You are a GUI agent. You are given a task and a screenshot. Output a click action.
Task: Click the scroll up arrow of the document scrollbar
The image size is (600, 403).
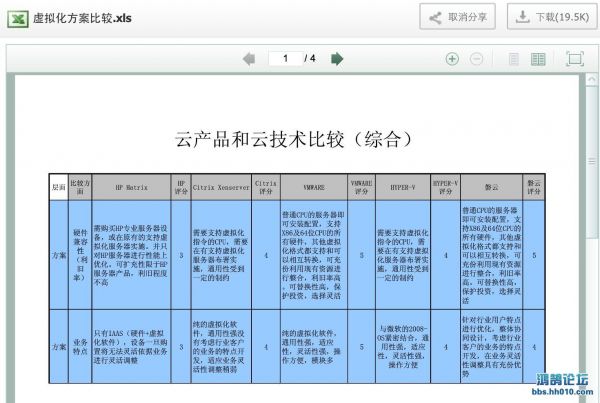592,80
